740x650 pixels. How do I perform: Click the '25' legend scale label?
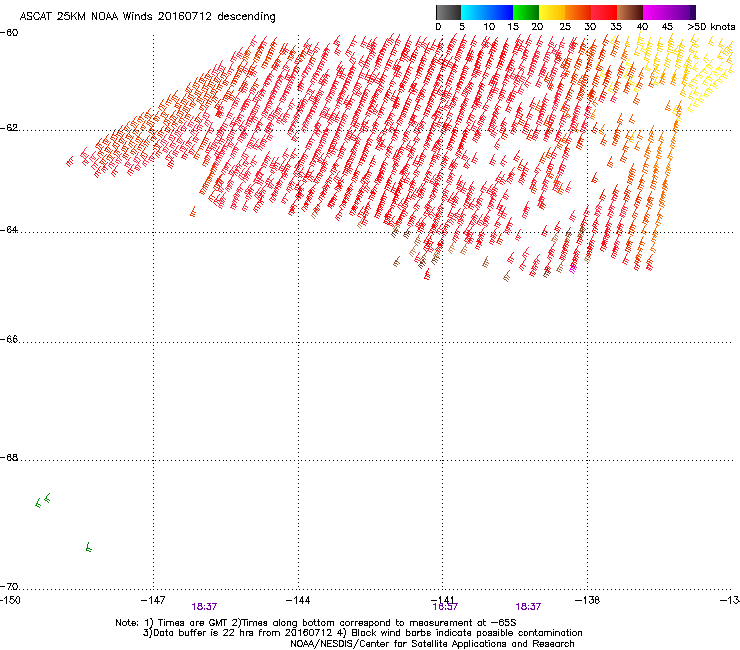[565, 27]
